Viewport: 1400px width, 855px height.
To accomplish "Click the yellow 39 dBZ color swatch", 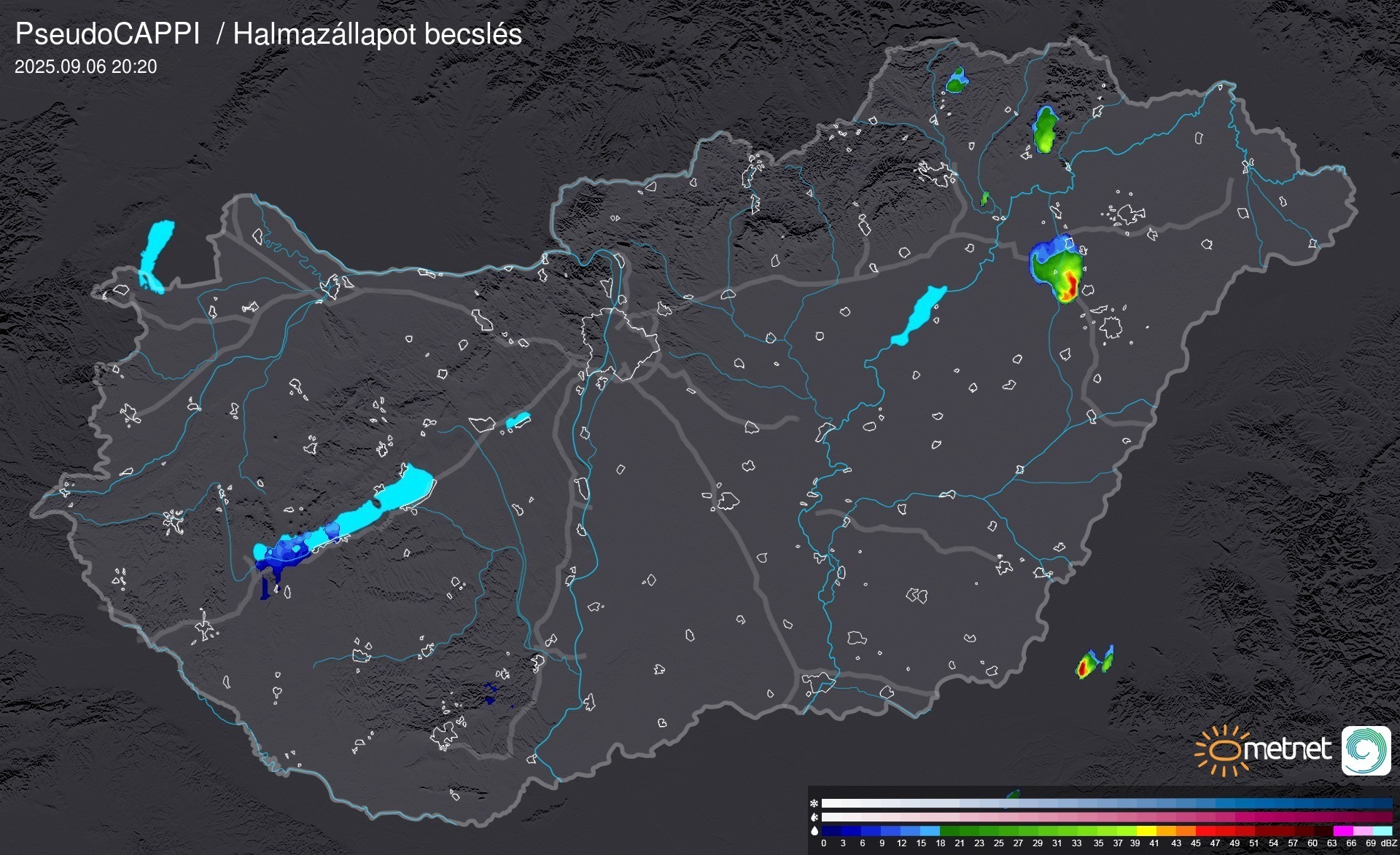I will click(1146, 830).
